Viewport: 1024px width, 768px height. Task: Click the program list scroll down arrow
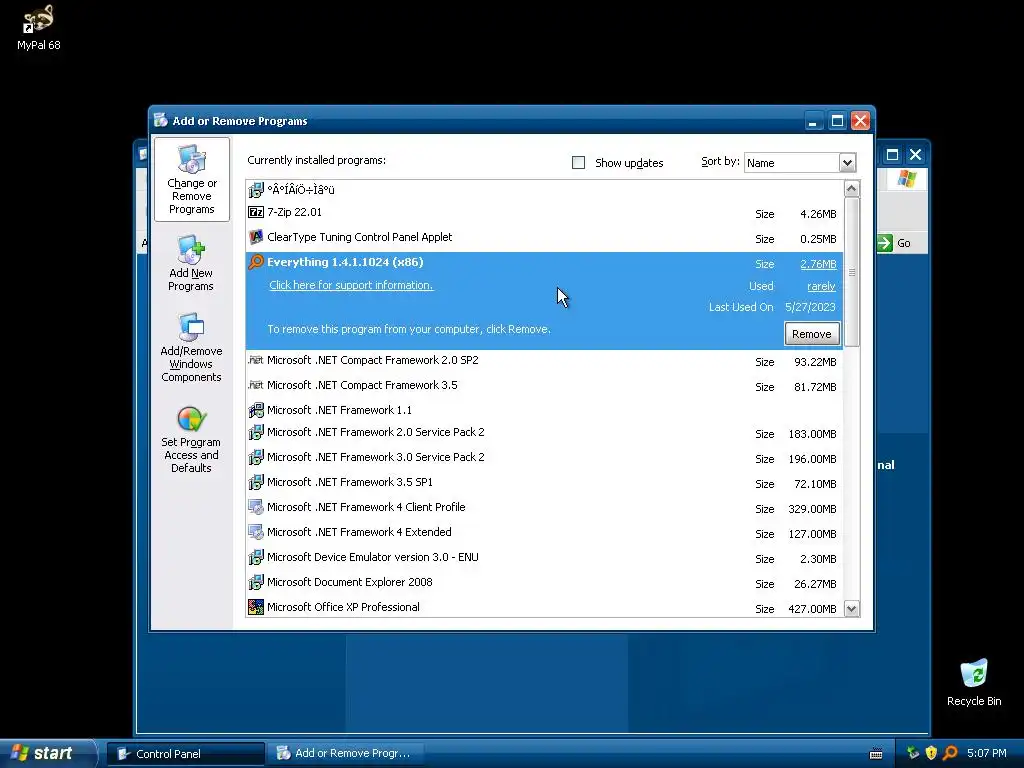[852, 609]
